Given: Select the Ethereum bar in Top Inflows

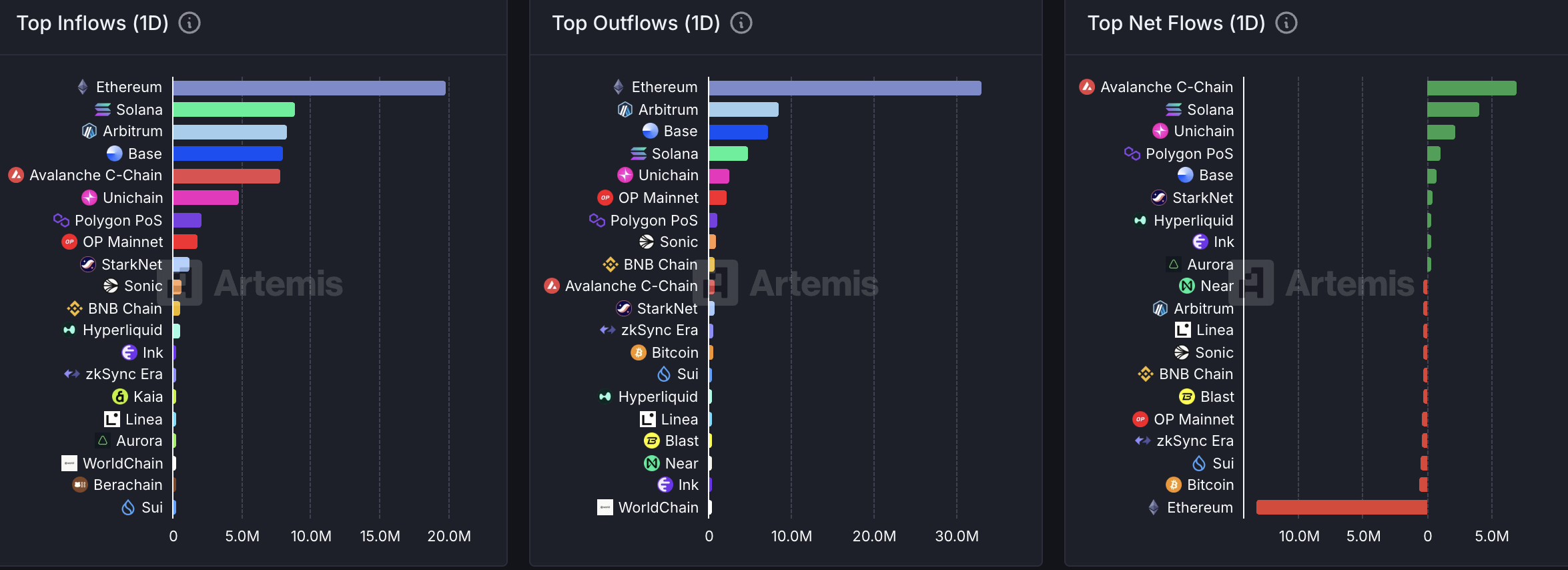Looking at the screenshot, I should click(310, 87).
